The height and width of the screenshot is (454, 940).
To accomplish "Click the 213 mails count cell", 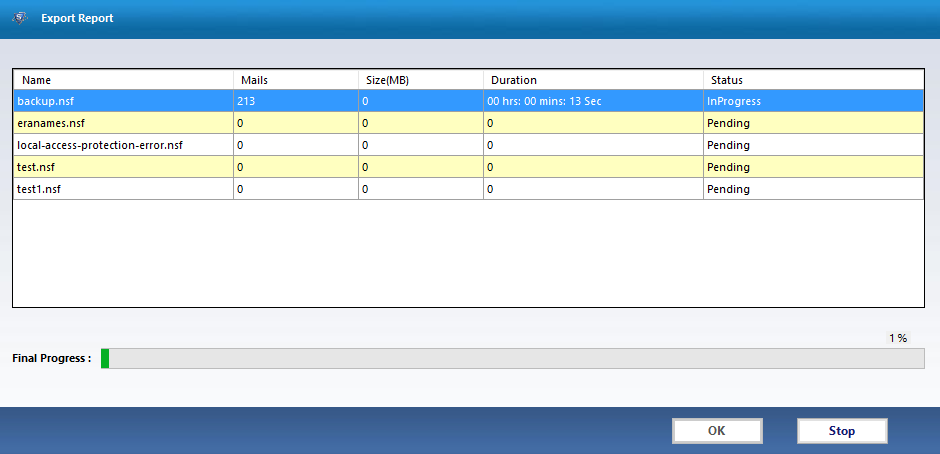I will click(x=296, y=101).
